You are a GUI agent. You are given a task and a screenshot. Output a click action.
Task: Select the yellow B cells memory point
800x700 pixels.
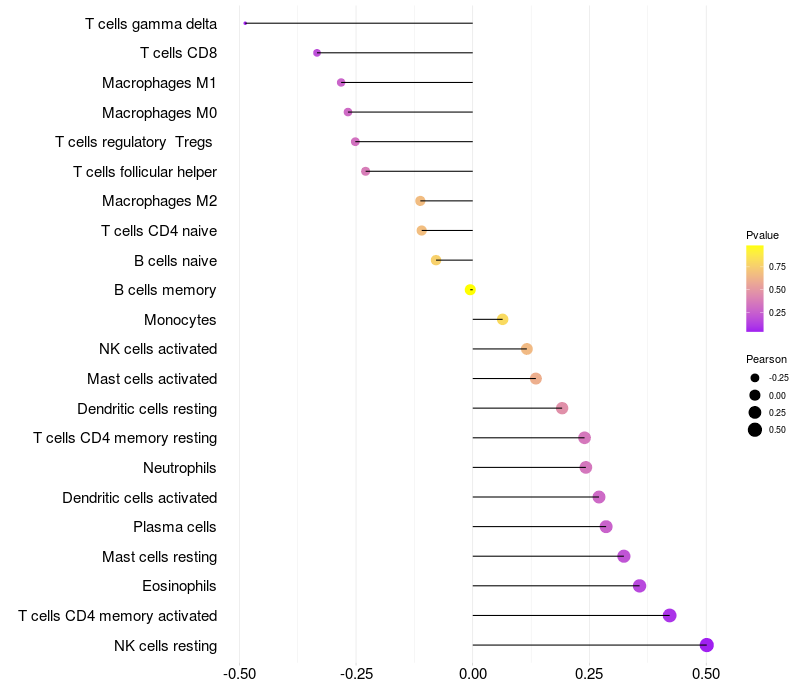[x=470, y=290]
